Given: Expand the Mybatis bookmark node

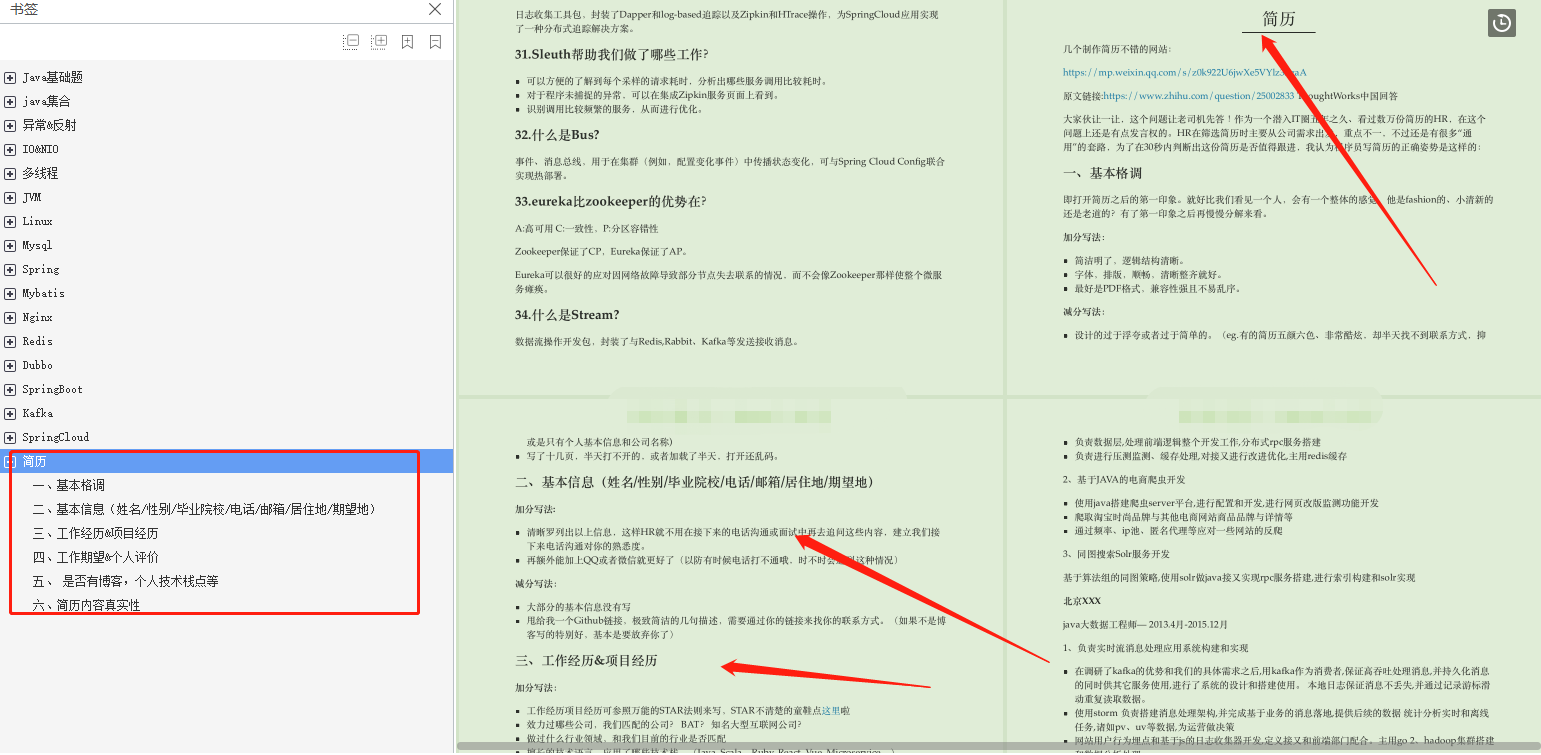Looking at the screenshot, I should click(x=10, y=293).
